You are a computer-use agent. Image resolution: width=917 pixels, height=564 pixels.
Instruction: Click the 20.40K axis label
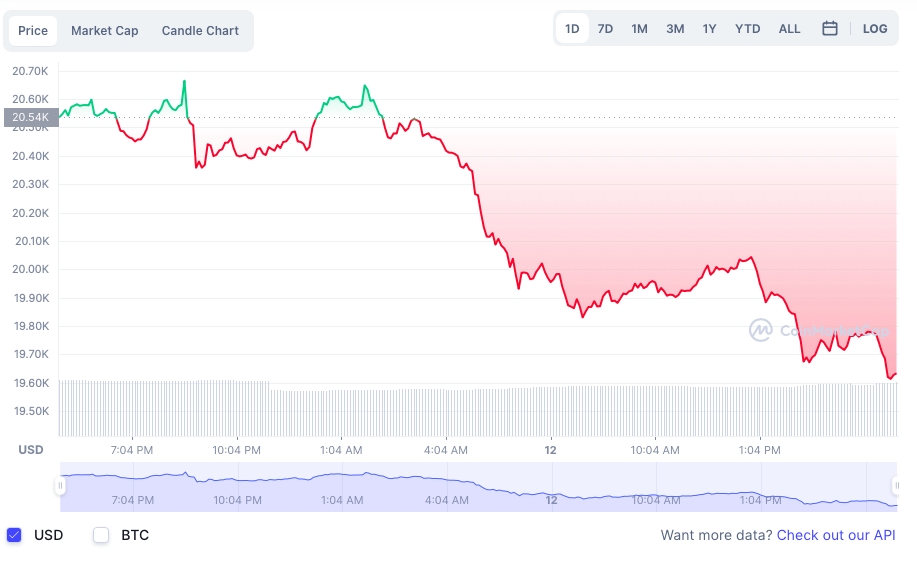coord(30,156)
